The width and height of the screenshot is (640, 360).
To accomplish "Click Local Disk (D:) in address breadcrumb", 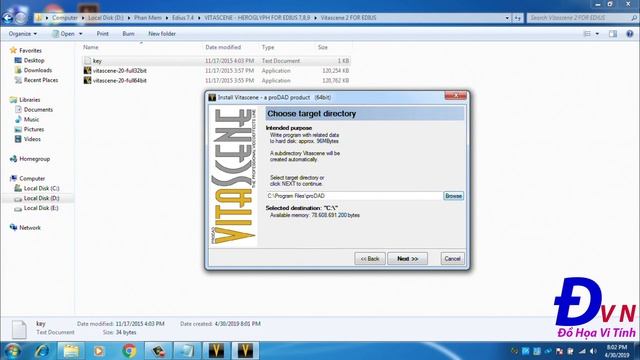I will coord(106,18).
